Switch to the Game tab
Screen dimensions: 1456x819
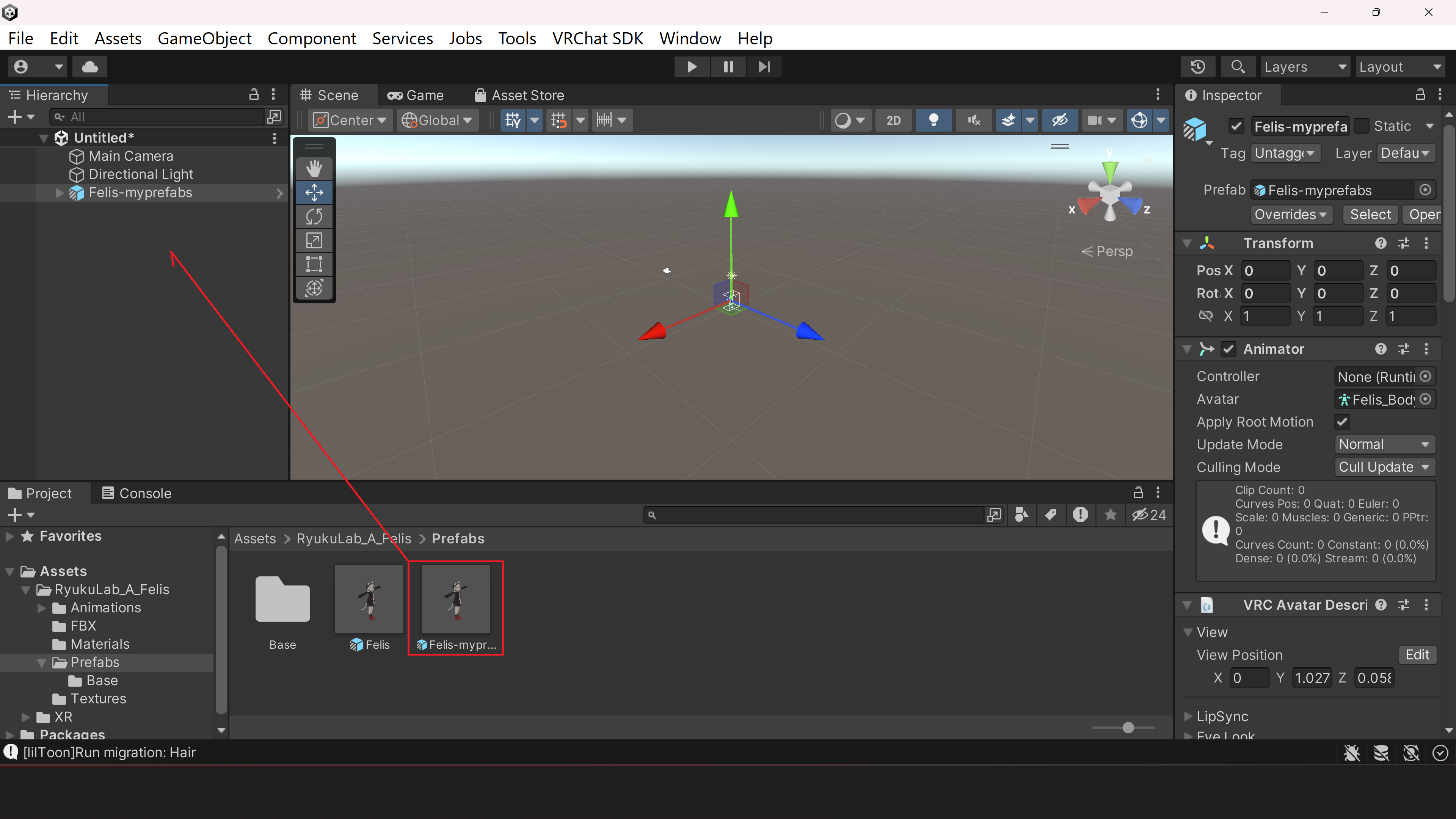[416, 95]
